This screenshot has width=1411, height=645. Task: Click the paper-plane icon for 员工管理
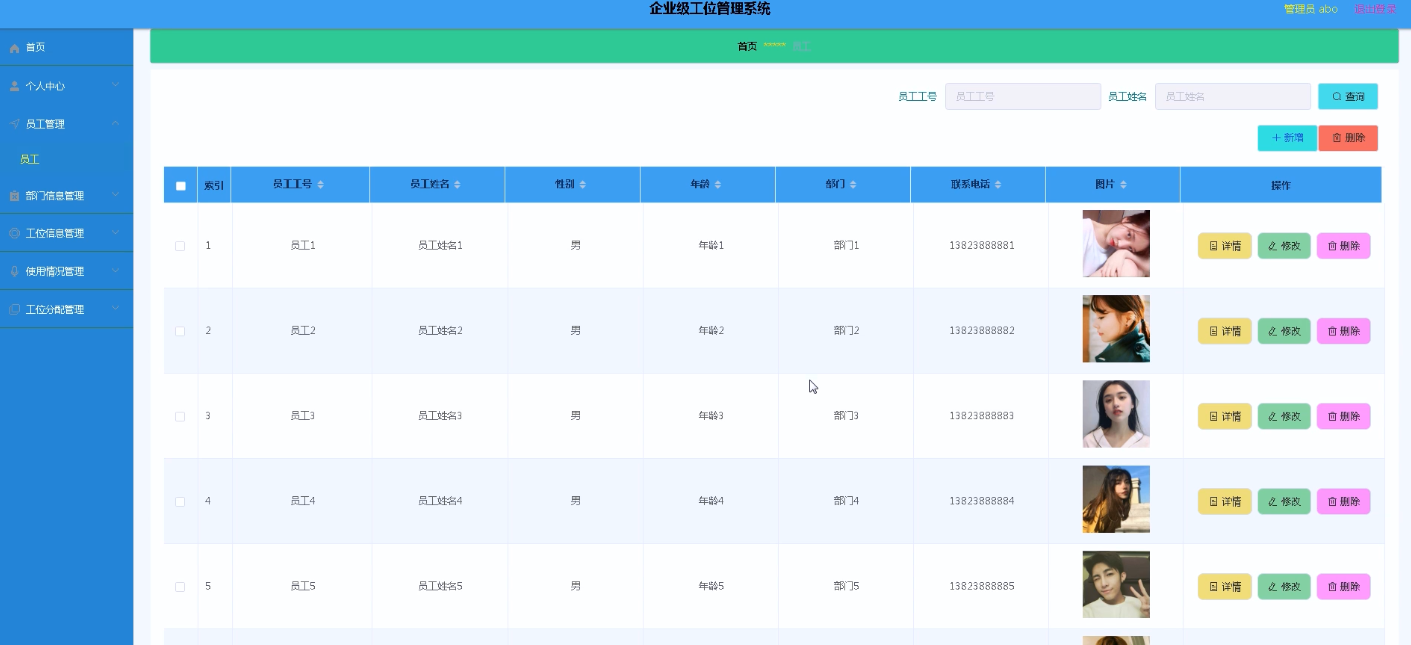click(x=13, y=123)
